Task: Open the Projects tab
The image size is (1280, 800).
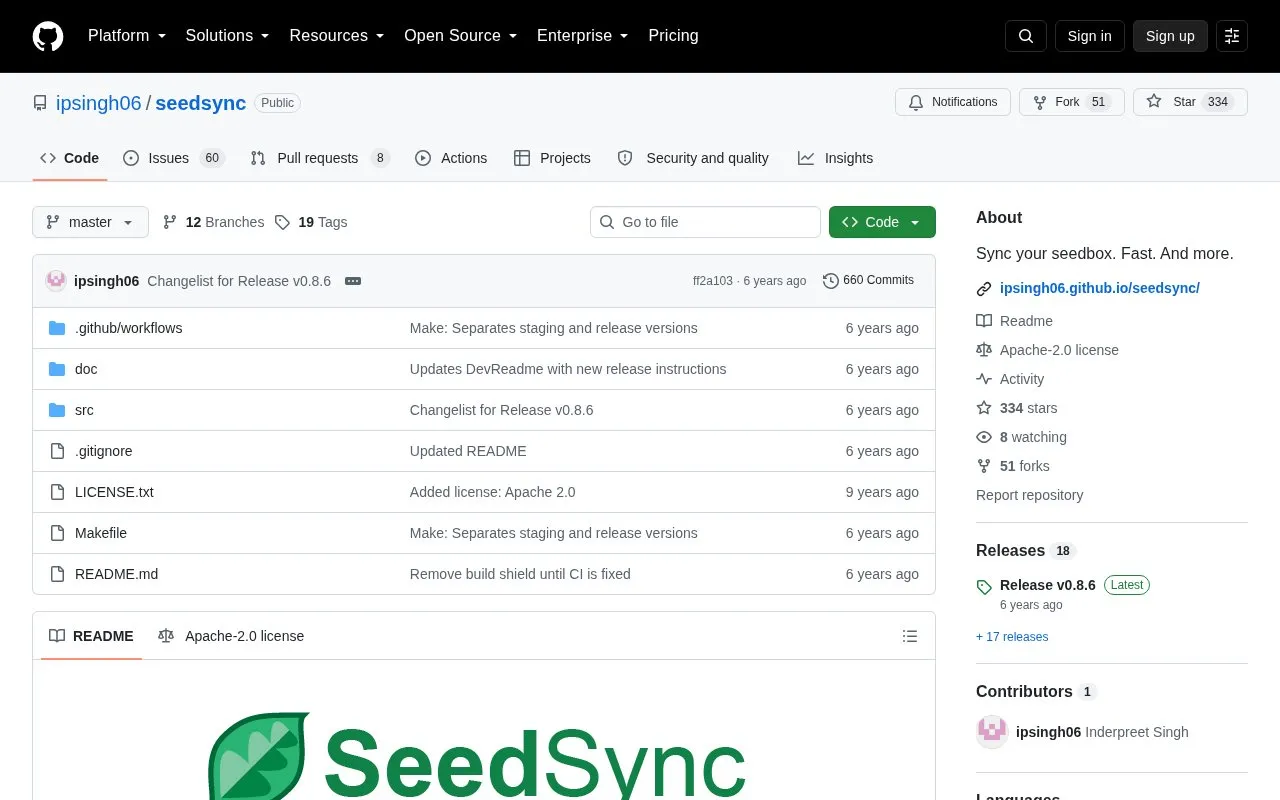Action: coord(552,158)
